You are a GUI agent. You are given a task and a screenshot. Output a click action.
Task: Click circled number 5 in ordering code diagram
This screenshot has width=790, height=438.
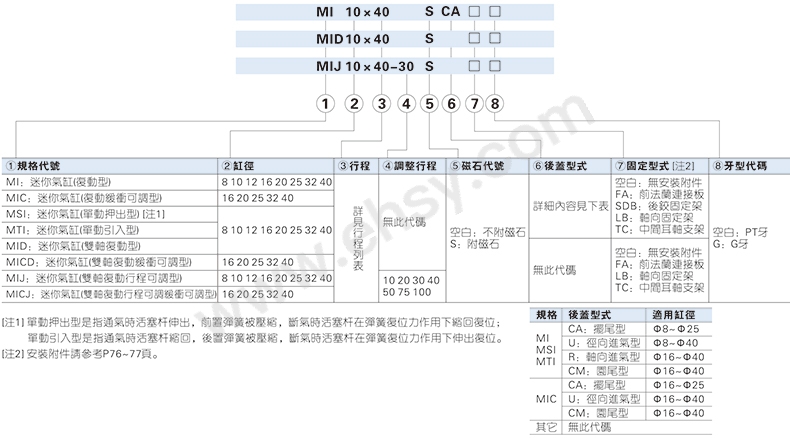[x=429, y=104]
